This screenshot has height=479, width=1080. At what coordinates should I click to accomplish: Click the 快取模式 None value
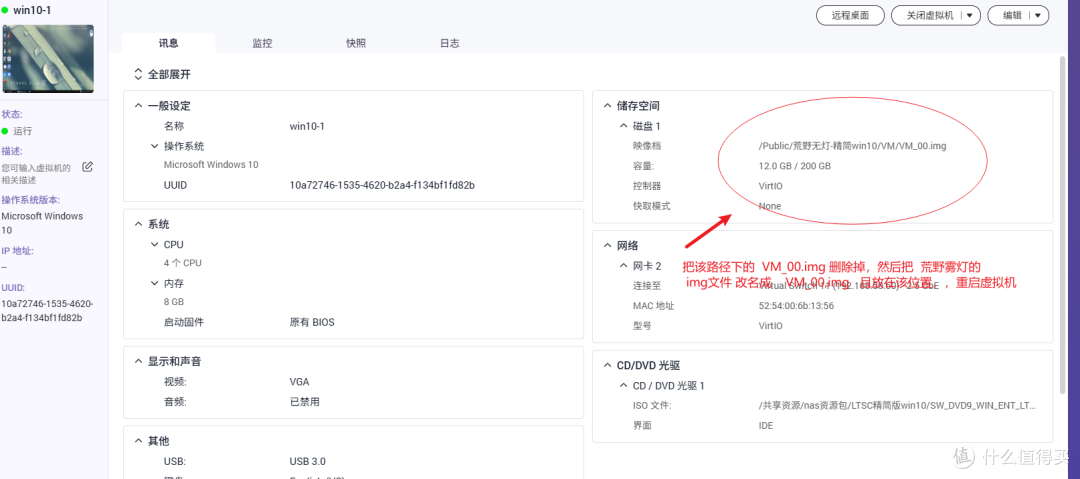tap(770, 206)
